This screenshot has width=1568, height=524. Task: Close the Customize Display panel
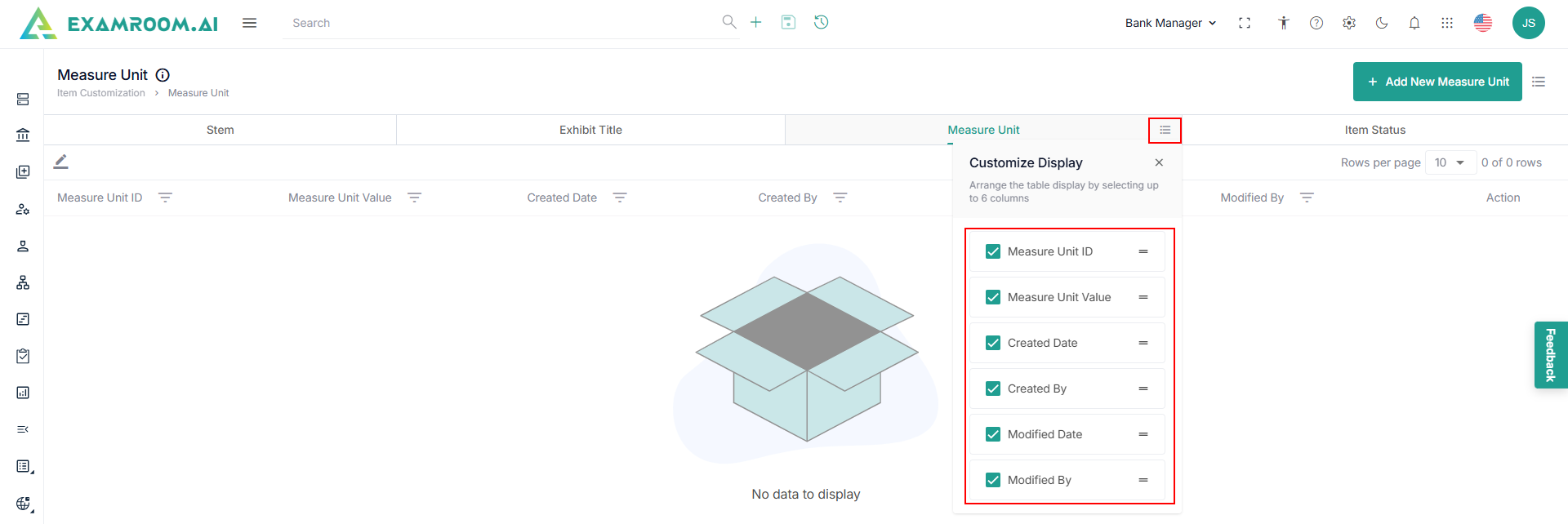click(1159, 162)
